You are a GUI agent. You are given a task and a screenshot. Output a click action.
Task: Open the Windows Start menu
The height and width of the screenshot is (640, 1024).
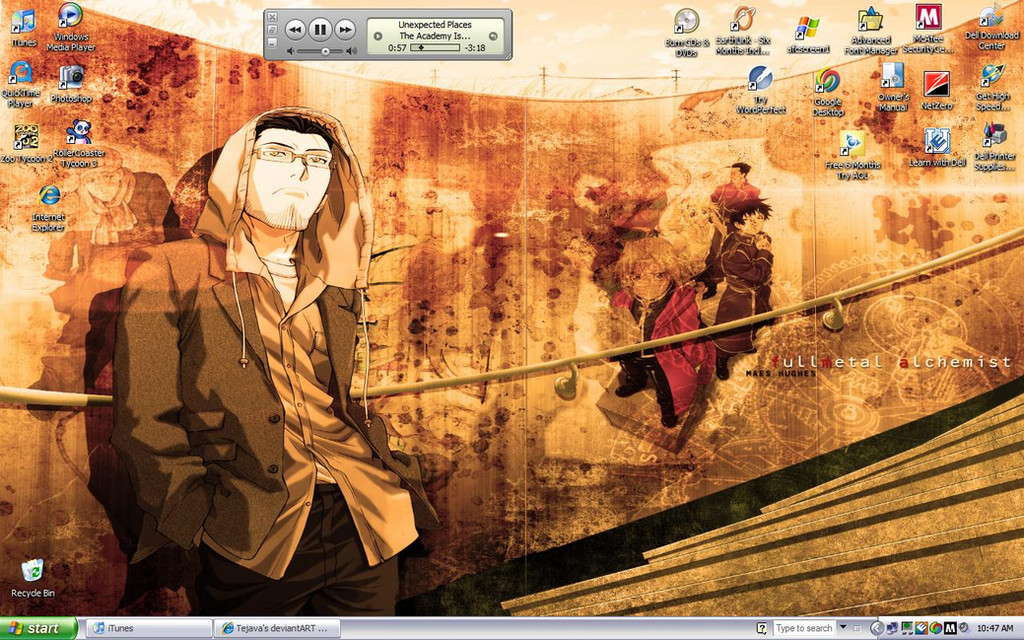[39, 628]
